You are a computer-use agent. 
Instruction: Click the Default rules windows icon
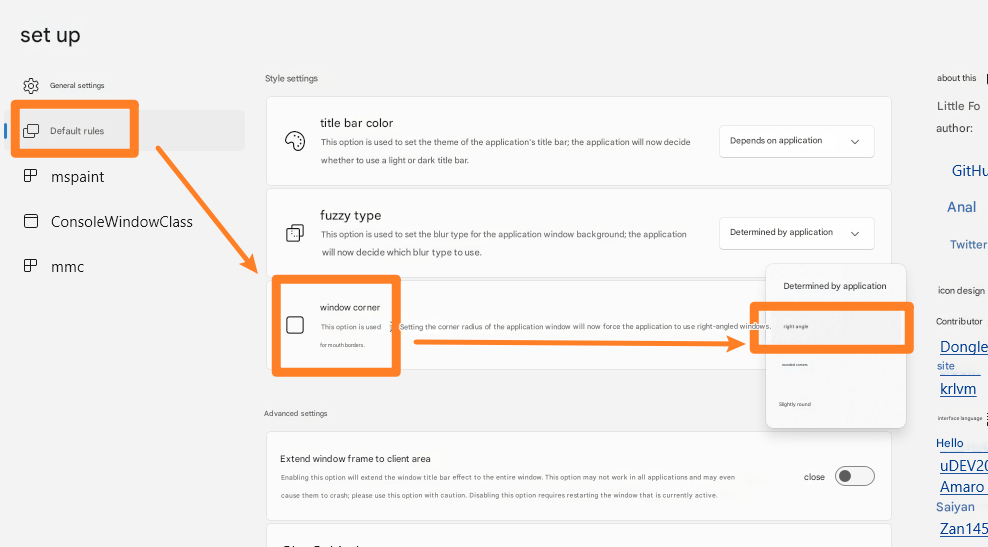[x=31, y=130]
